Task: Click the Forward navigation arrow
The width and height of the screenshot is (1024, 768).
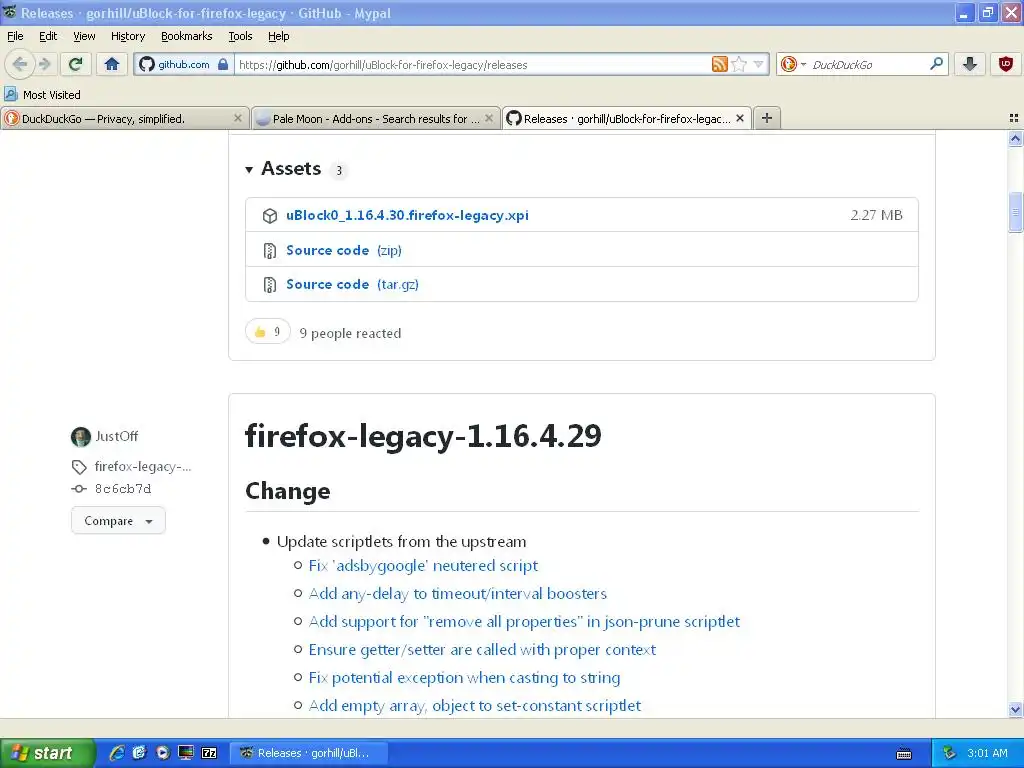Action: (x=45, y=64)
